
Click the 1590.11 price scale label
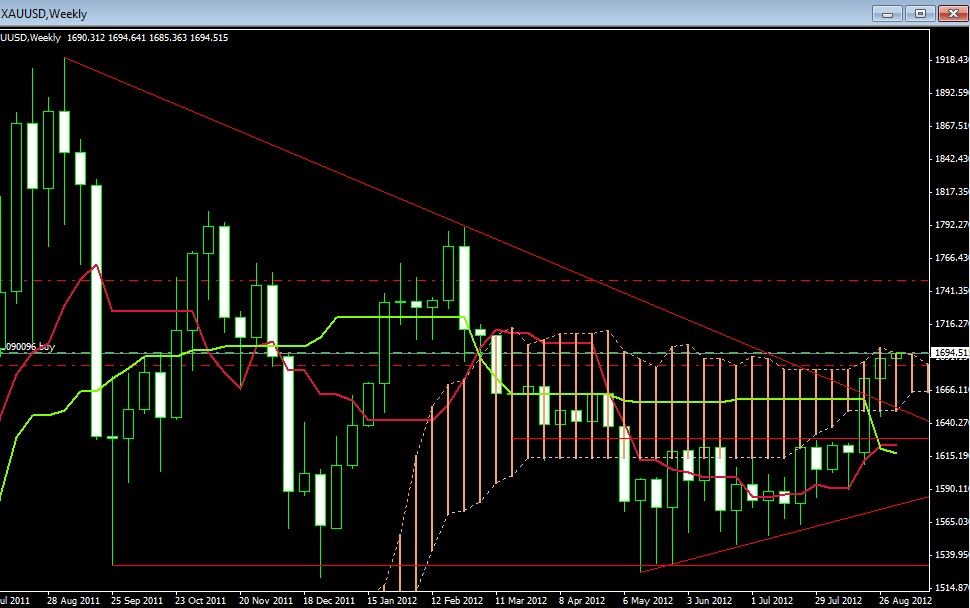952,489
